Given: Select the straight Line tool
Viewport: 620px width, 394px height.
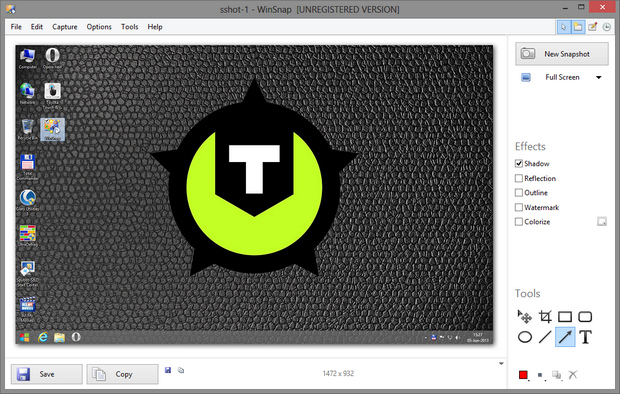Looking at the screenshot, I should (545, 337).
